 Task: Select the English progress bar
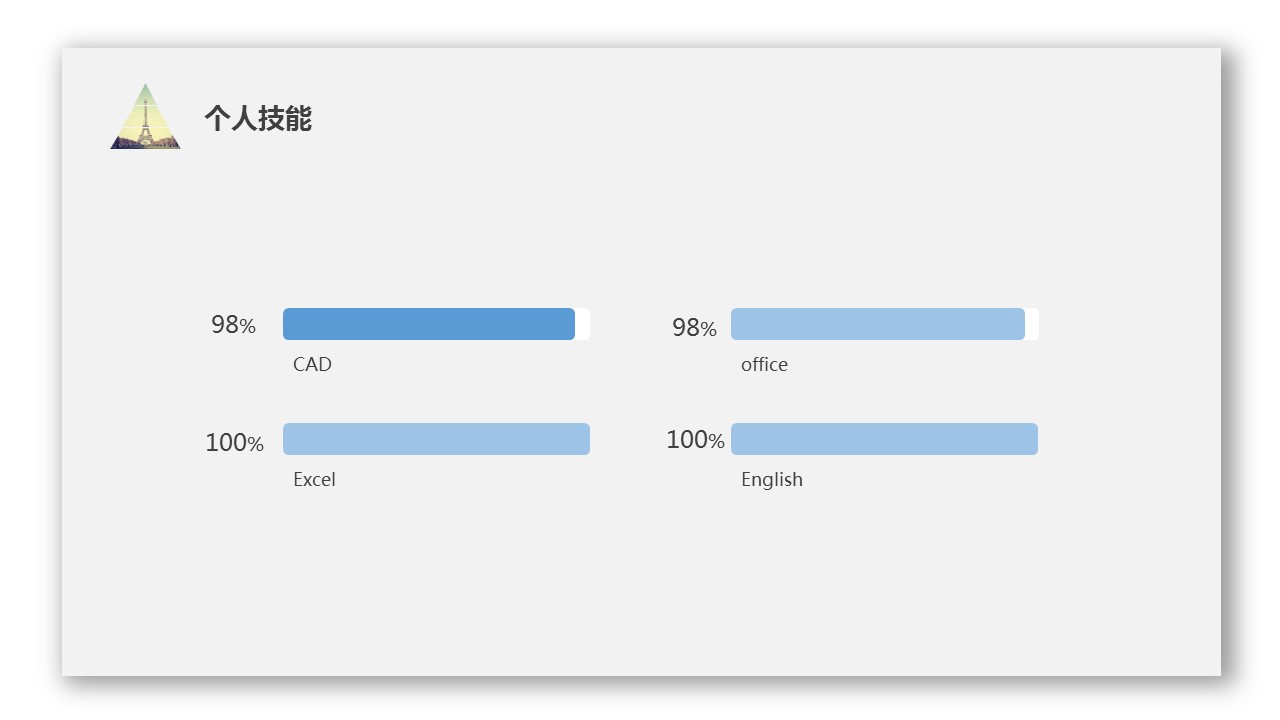click(884, 439)
